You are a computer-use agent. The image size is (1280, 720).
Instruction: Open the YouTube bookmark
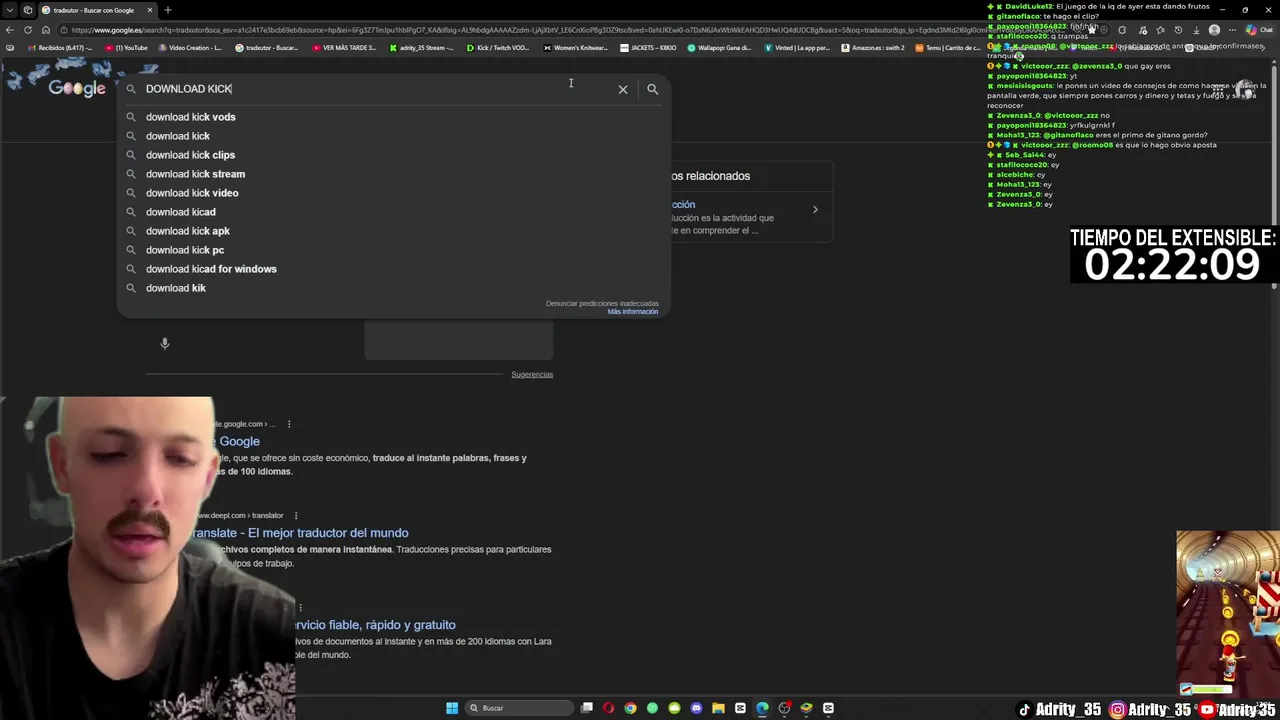pyautogui.click(x=126, y=47)
